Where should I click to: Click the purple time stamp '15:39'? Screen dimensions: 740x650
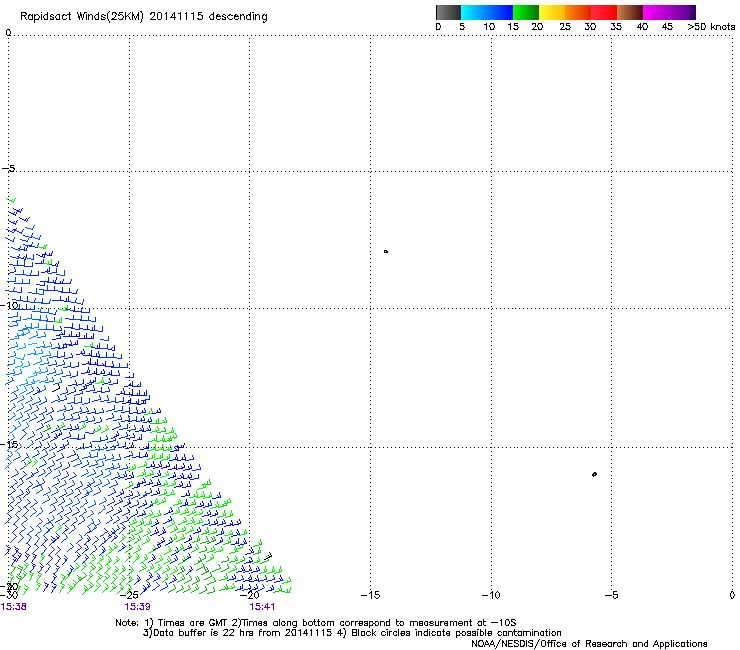[x=137, y=607]
